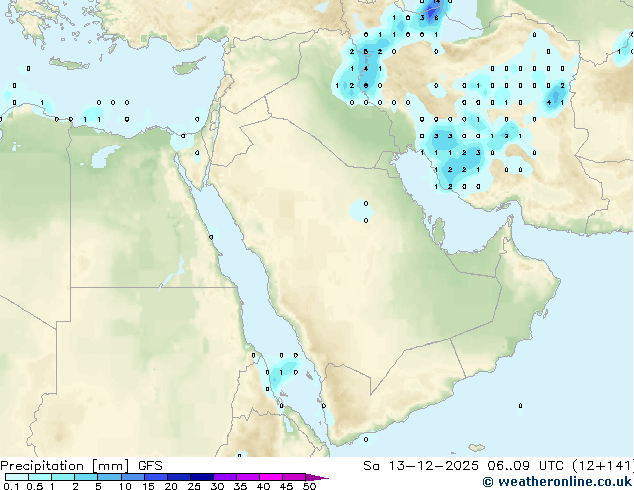Click the 45–50 mm legend color box
The width and height of the screenshot is (634, 490).
click(x=294, y=477)
